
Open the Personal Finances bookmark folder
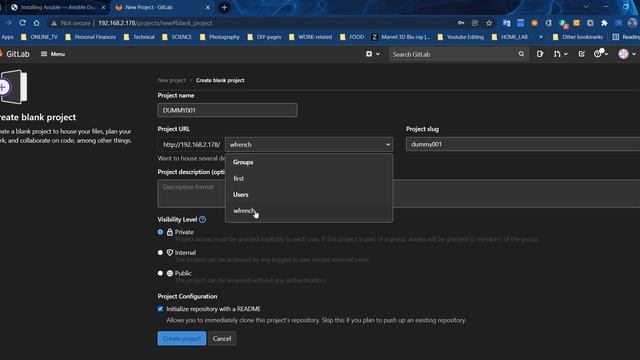pyautogui.click(x=90, y=37)
